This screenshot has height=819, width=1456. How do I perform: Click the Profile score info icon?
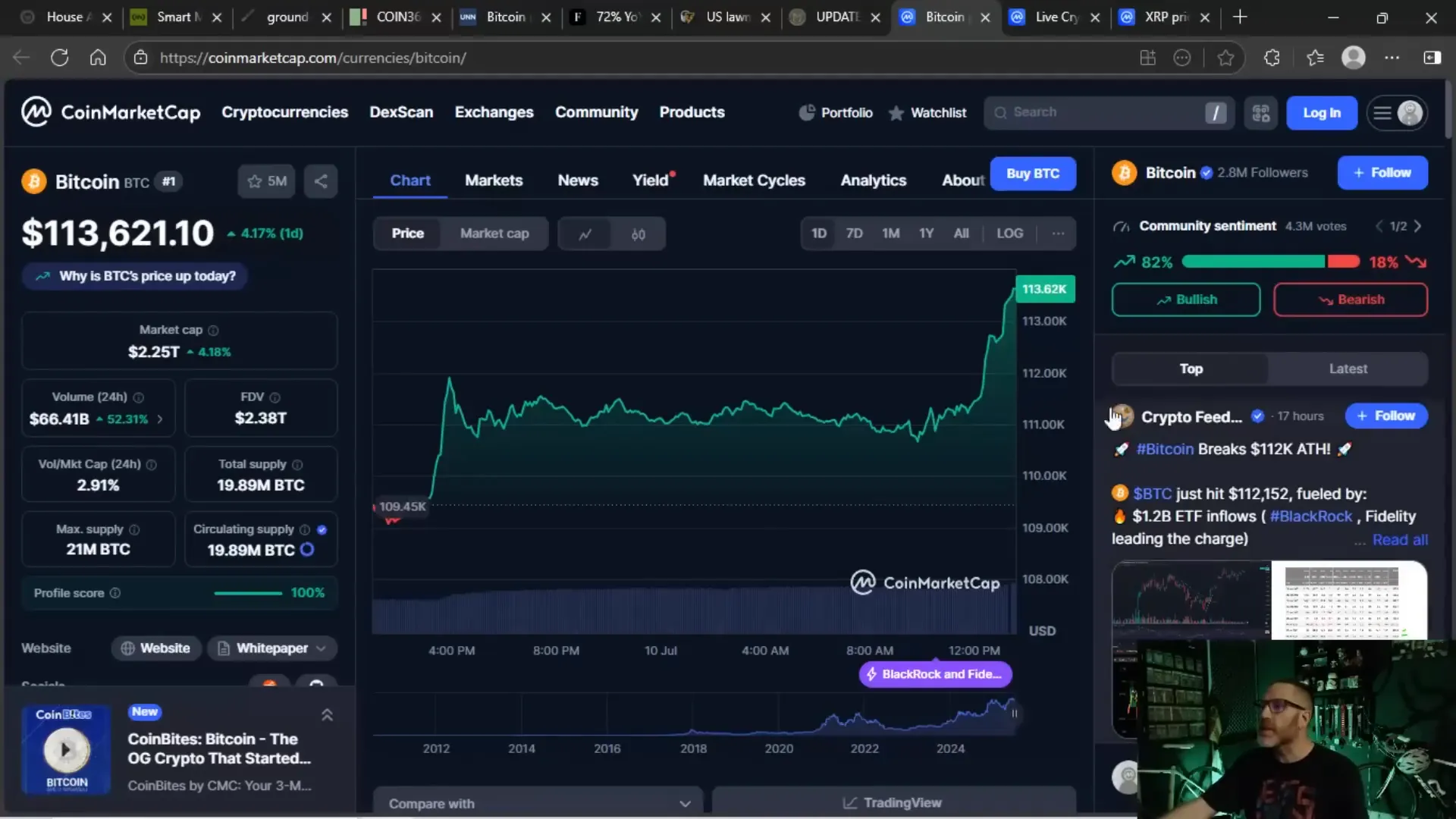[115, 593]
